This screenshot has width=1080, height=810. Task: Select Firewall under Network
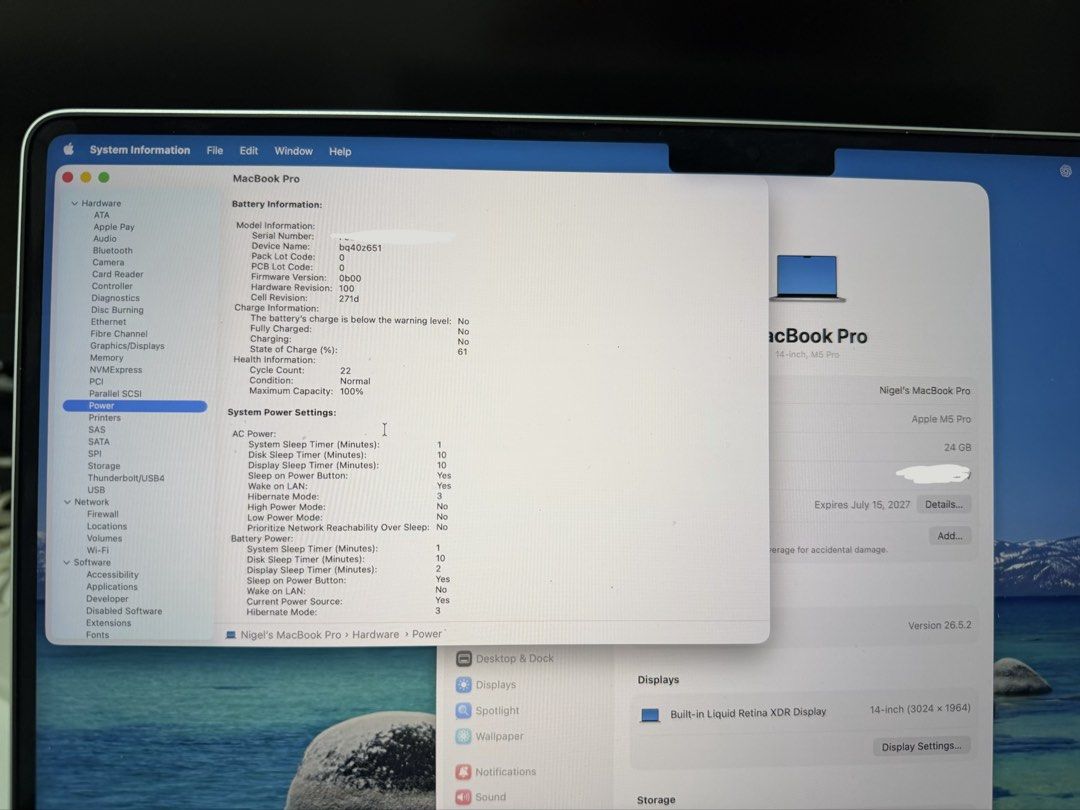(x=103, y=515)
